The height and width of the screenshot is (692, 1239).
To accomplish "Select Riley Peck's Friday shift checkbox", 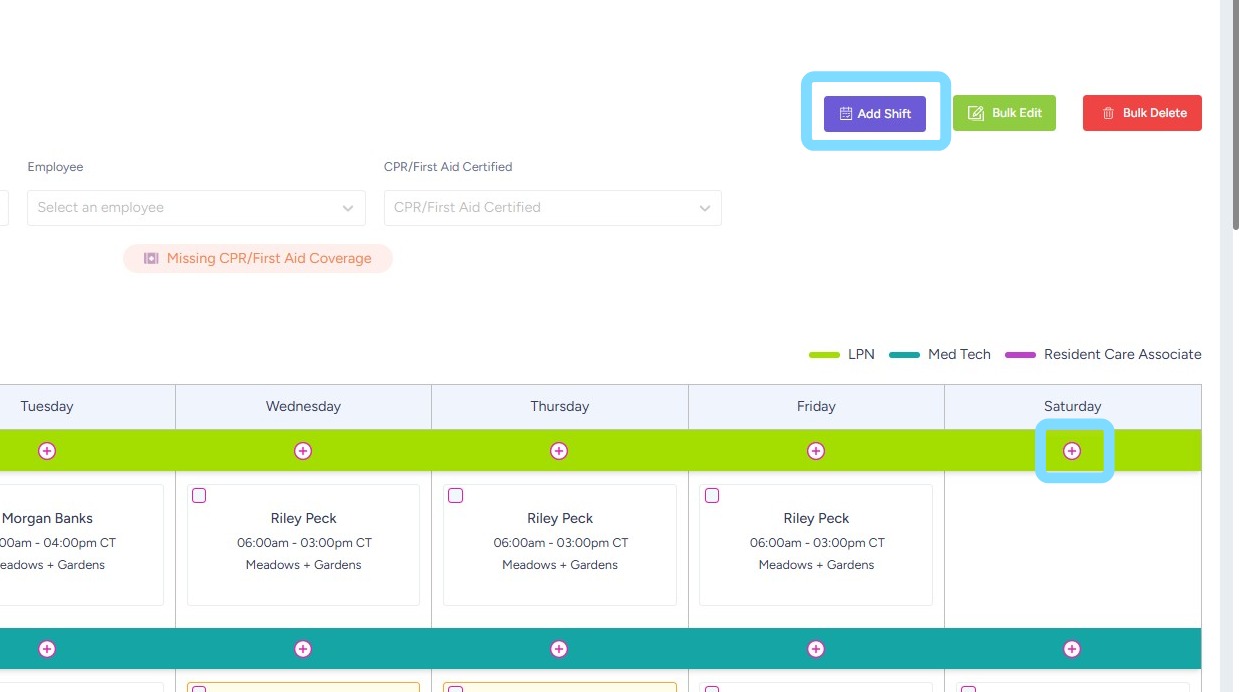I will click(712, 496).
